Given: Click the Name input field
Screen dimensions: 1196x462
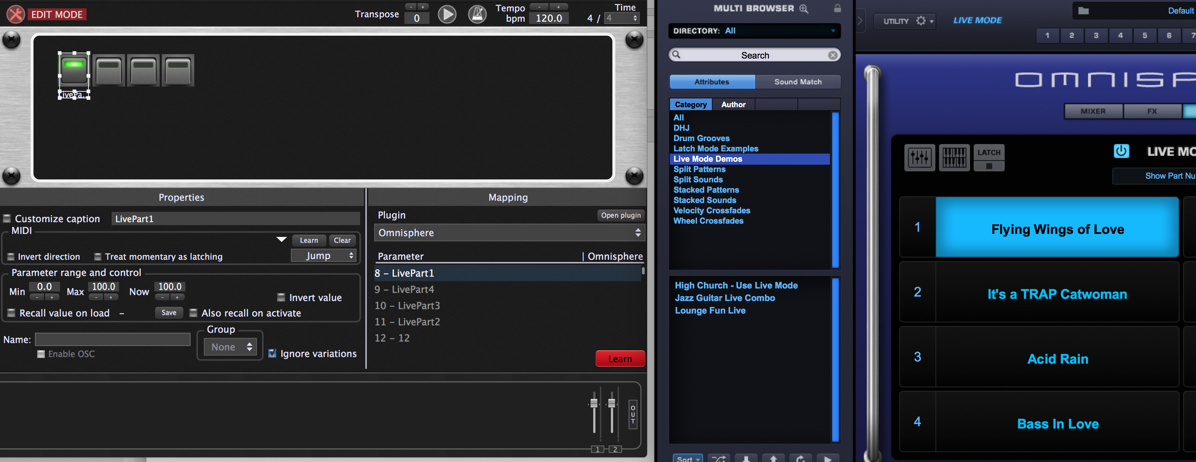Looking at the screenshot, I should coord(113,339).
